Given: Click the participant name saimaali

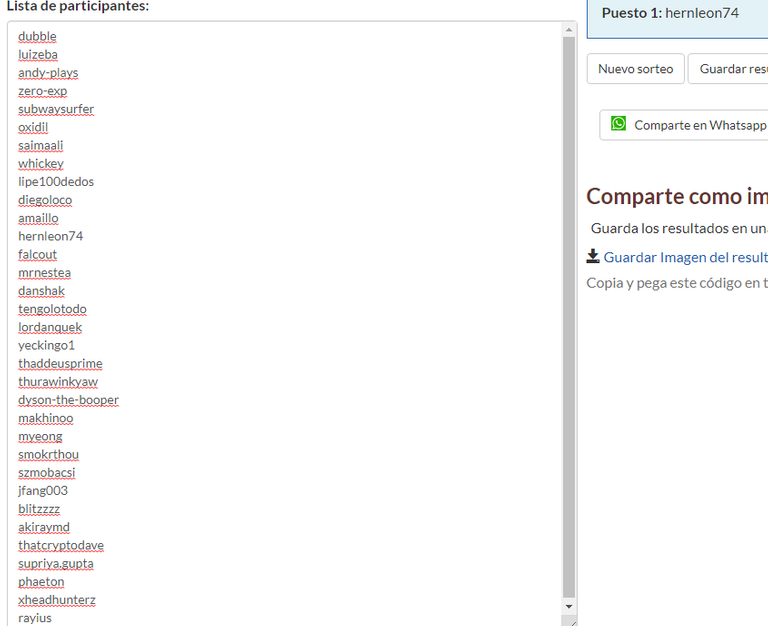Looking at the screenshot, I should click(41, 145).
